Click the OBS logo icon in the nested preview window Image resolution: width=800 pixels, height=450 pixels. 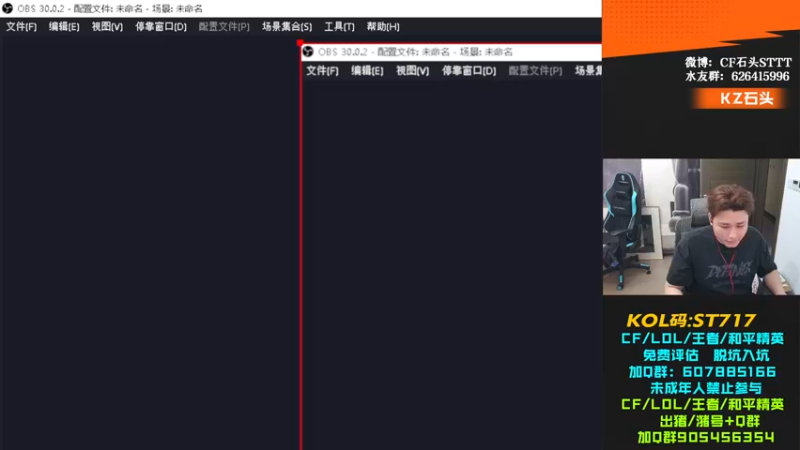pyautogui.click(x=308, y=52)
